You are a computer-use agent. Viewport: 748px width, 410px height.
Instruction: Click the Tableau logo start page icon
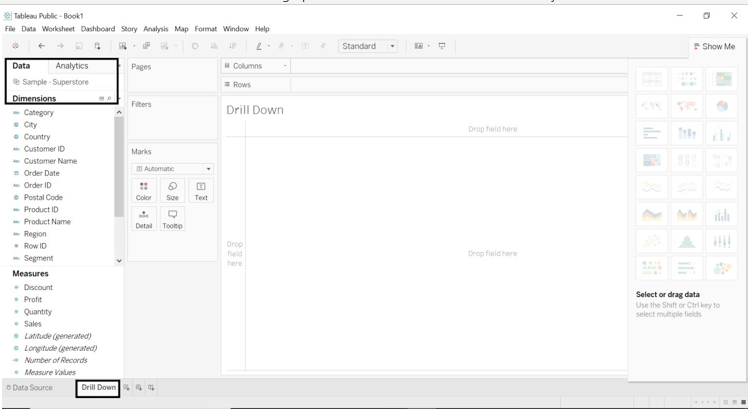click(x=16, y=46)
